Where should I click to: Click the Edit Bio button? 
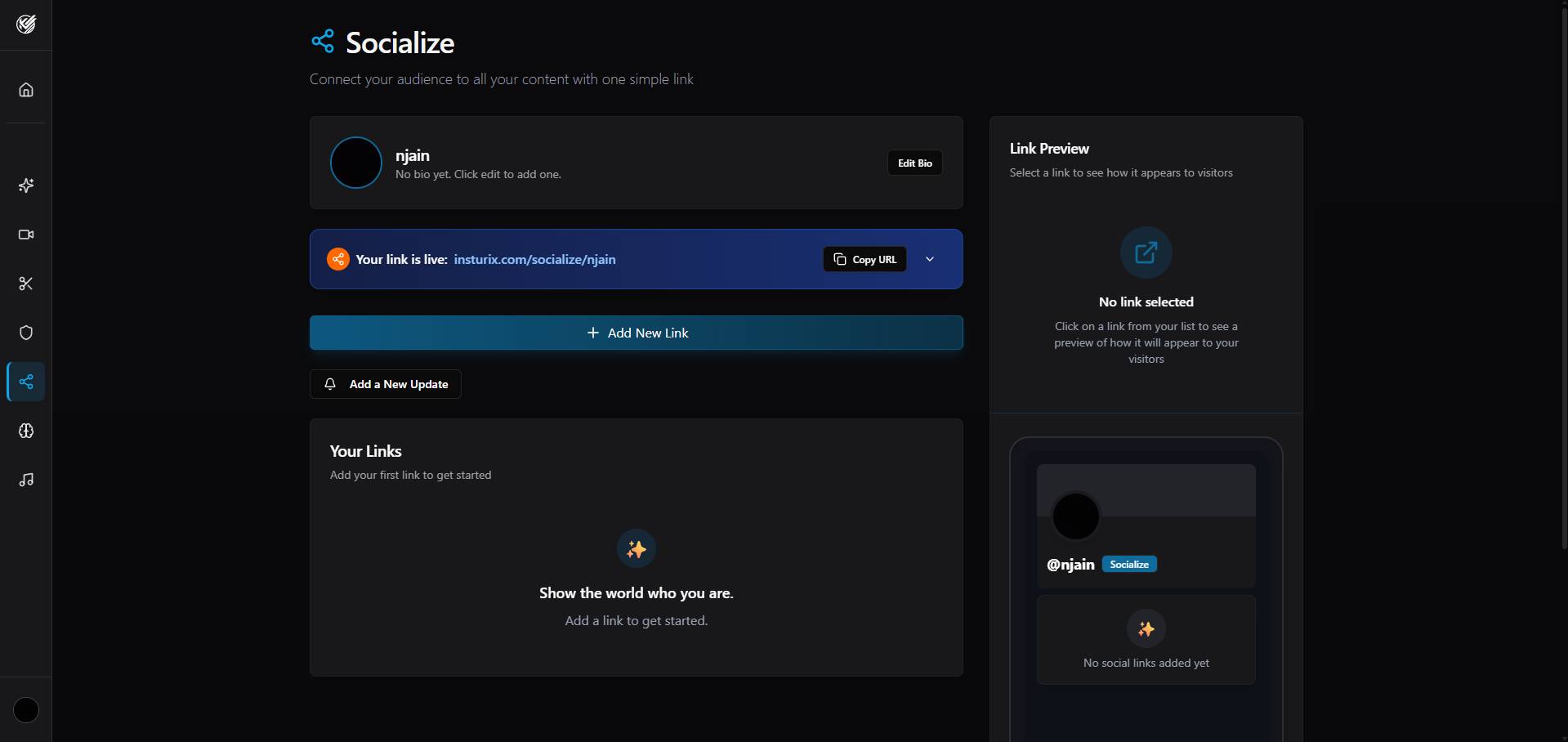click(x=914, y=163)
